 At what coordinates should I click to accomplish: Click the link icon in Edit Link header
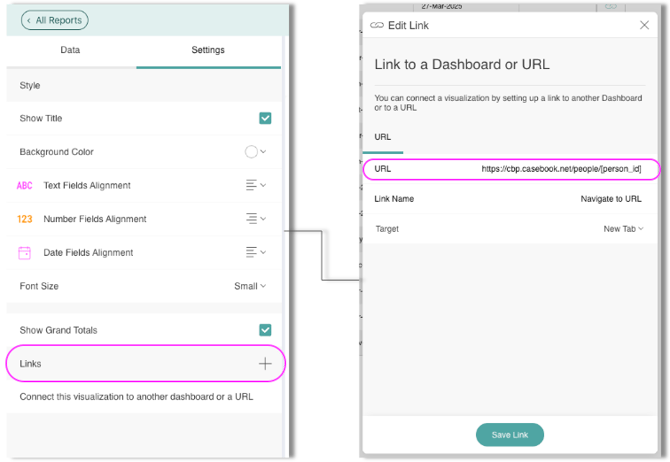click(x=377, y=25)
